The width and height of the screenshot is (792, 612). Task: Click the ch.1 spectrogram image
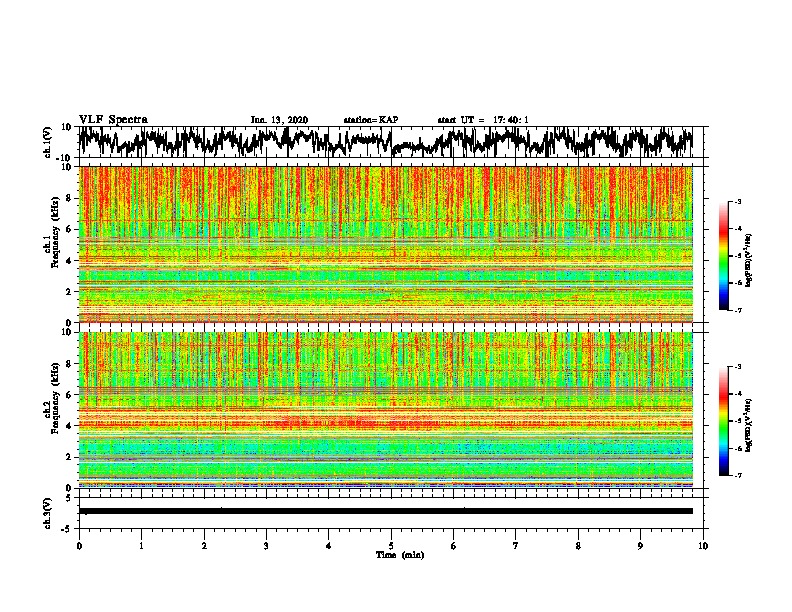[385, 244]
